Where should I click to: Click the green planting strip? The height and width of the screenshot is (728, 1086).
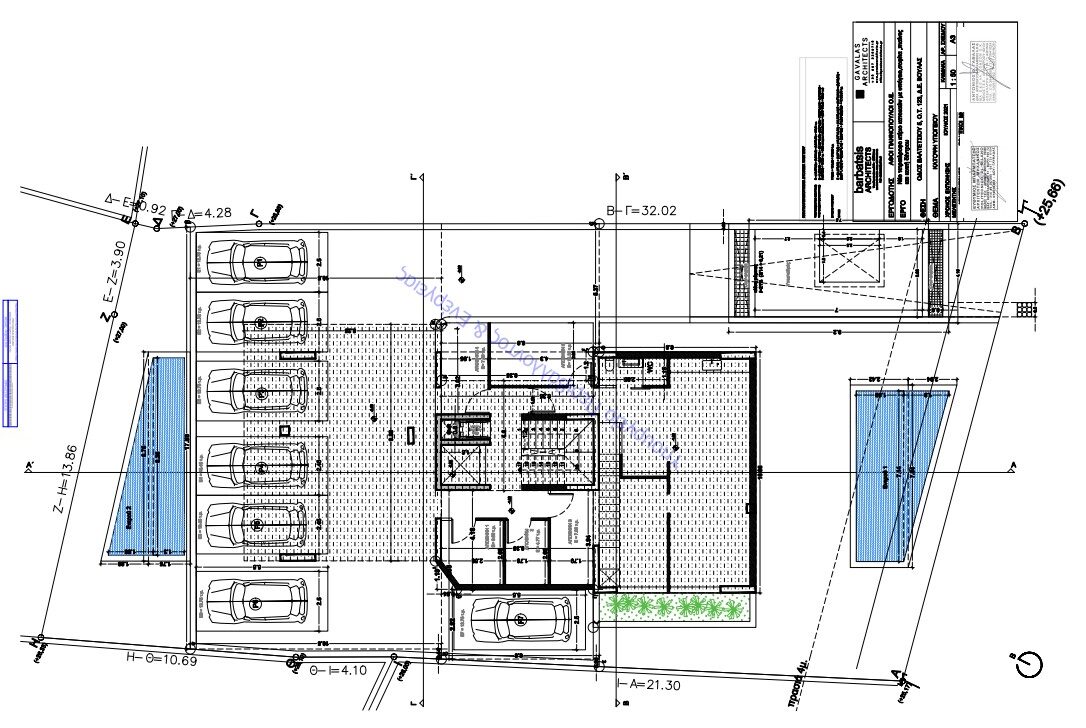click(674, 607)
